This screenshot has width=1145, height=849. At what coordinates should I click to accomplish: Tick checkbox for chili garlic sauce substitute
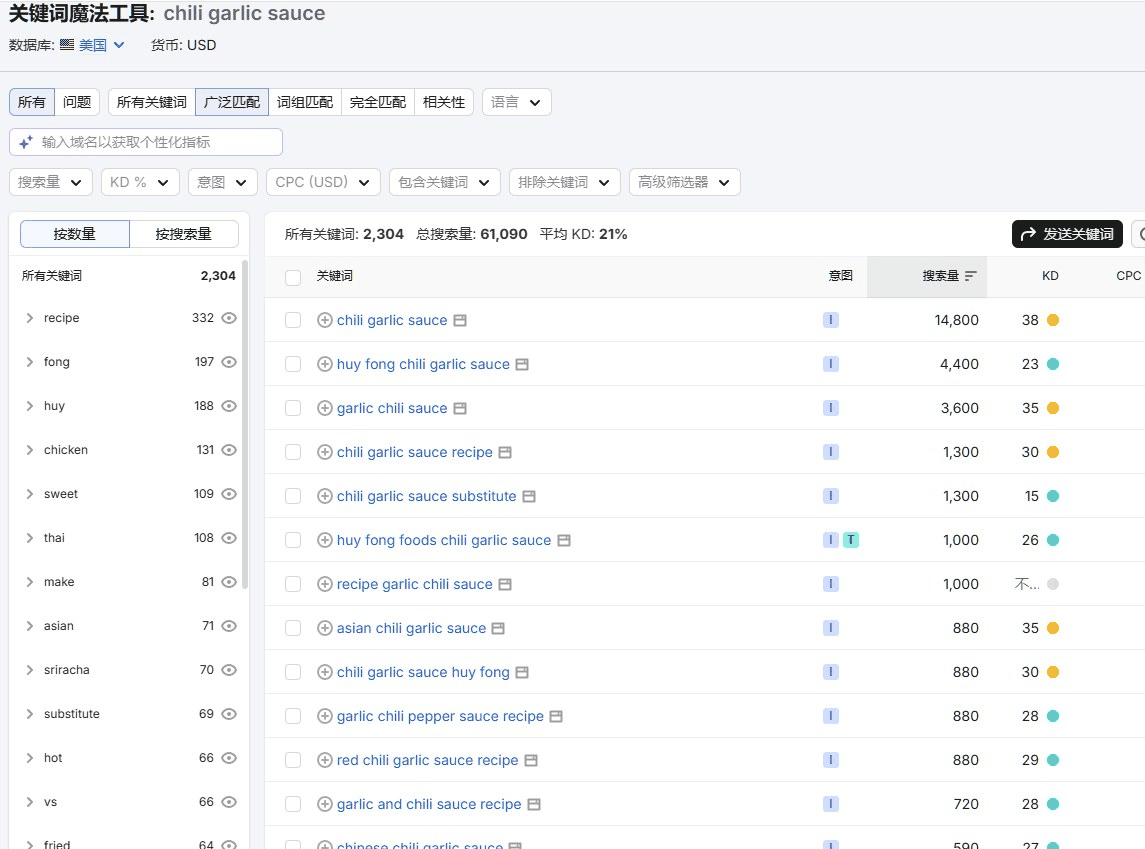point(293,496)
